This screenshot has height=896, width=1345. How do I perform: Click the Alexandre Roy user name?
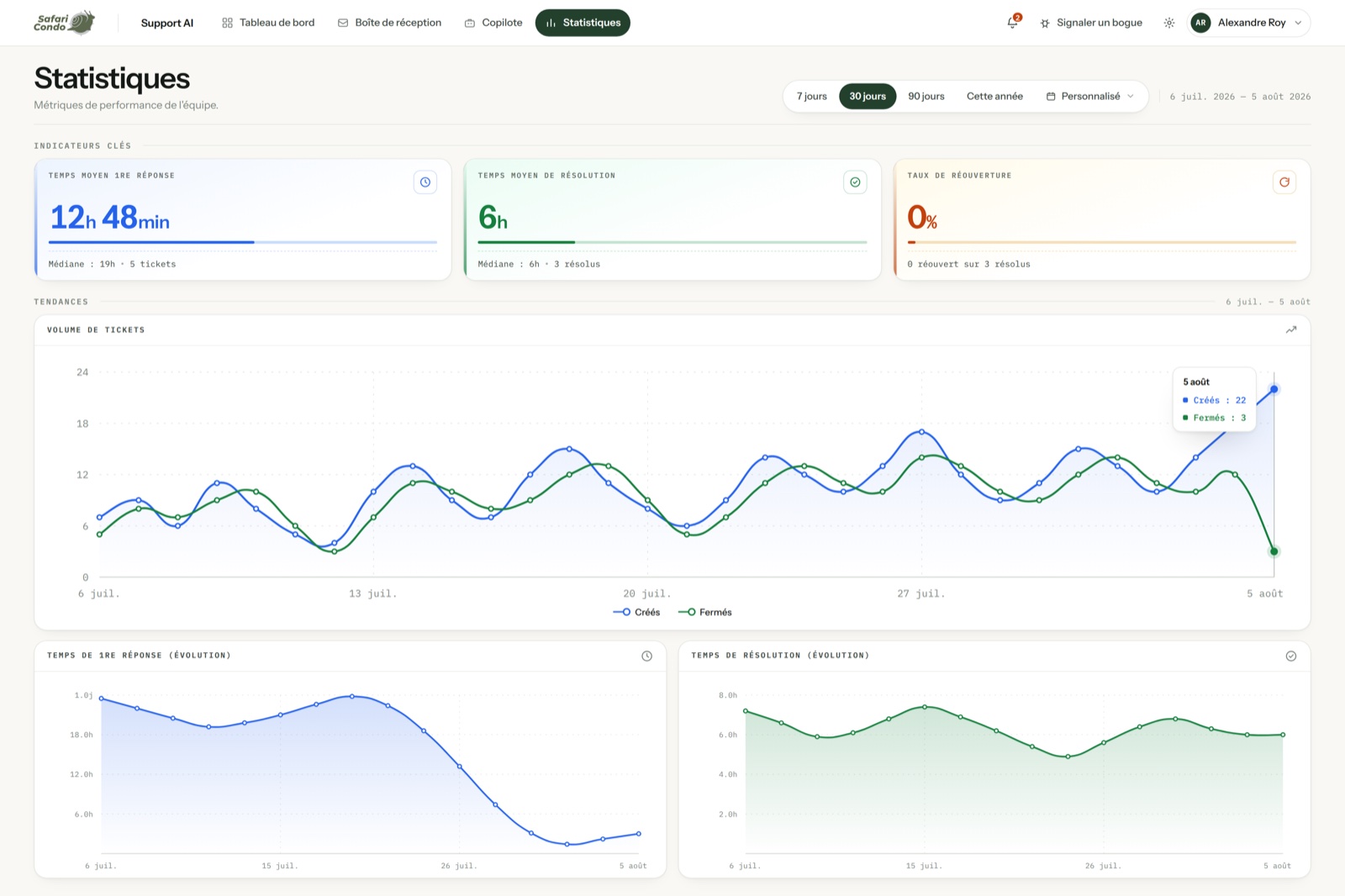1252,23
